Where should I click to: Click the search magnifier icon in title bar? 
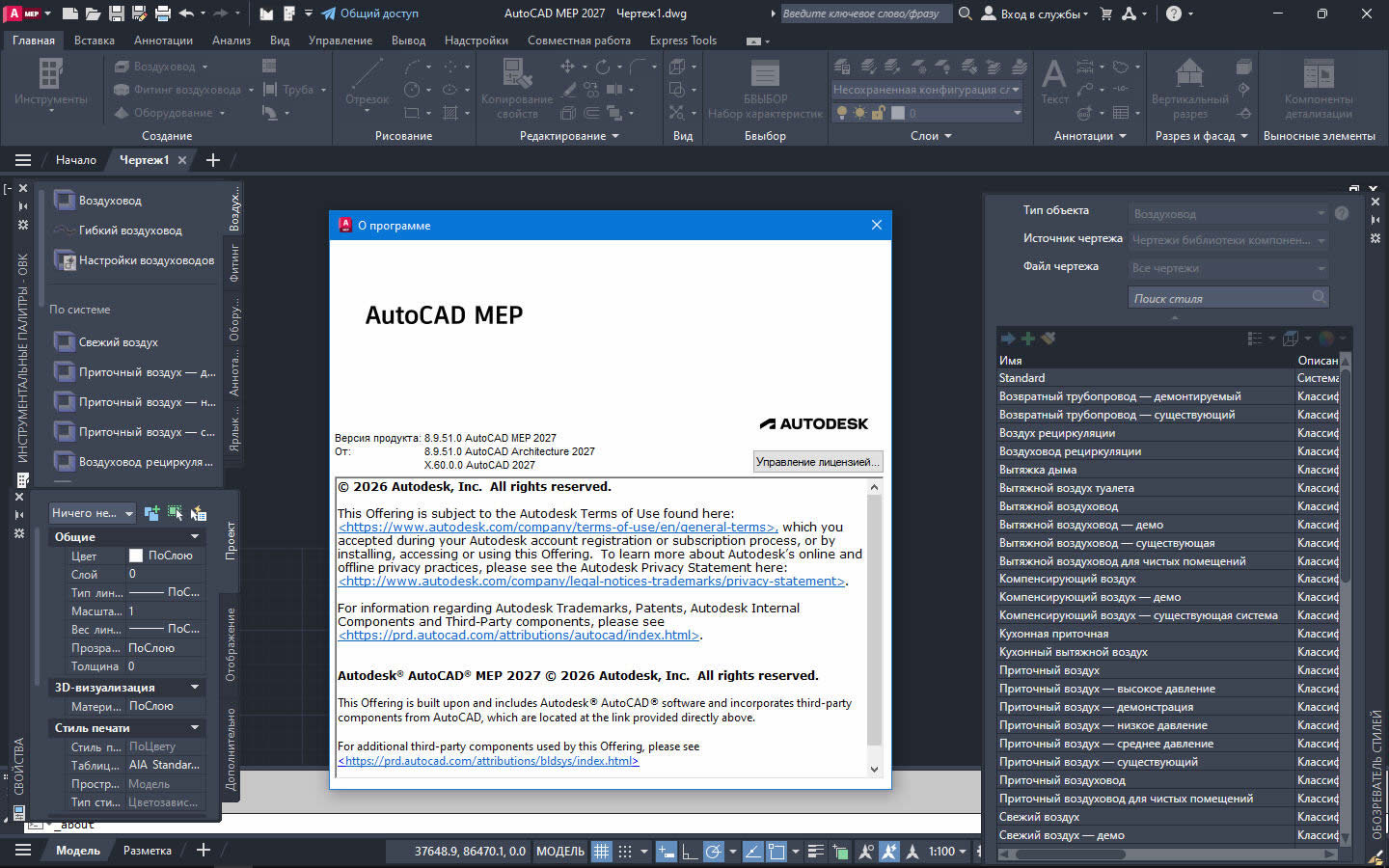[x=965, y=14]
